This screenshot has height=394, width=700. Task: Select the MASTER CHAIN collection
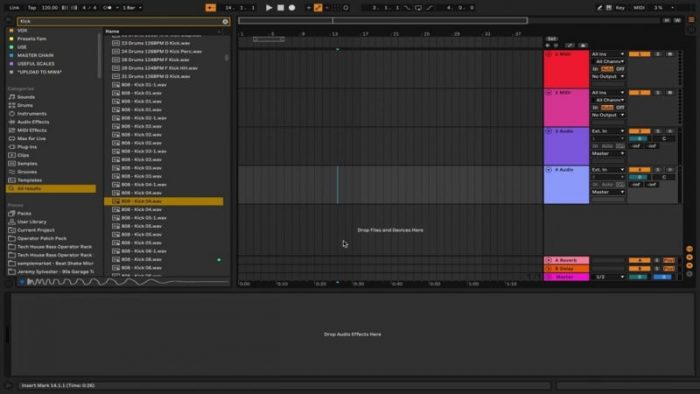point(35,55)
